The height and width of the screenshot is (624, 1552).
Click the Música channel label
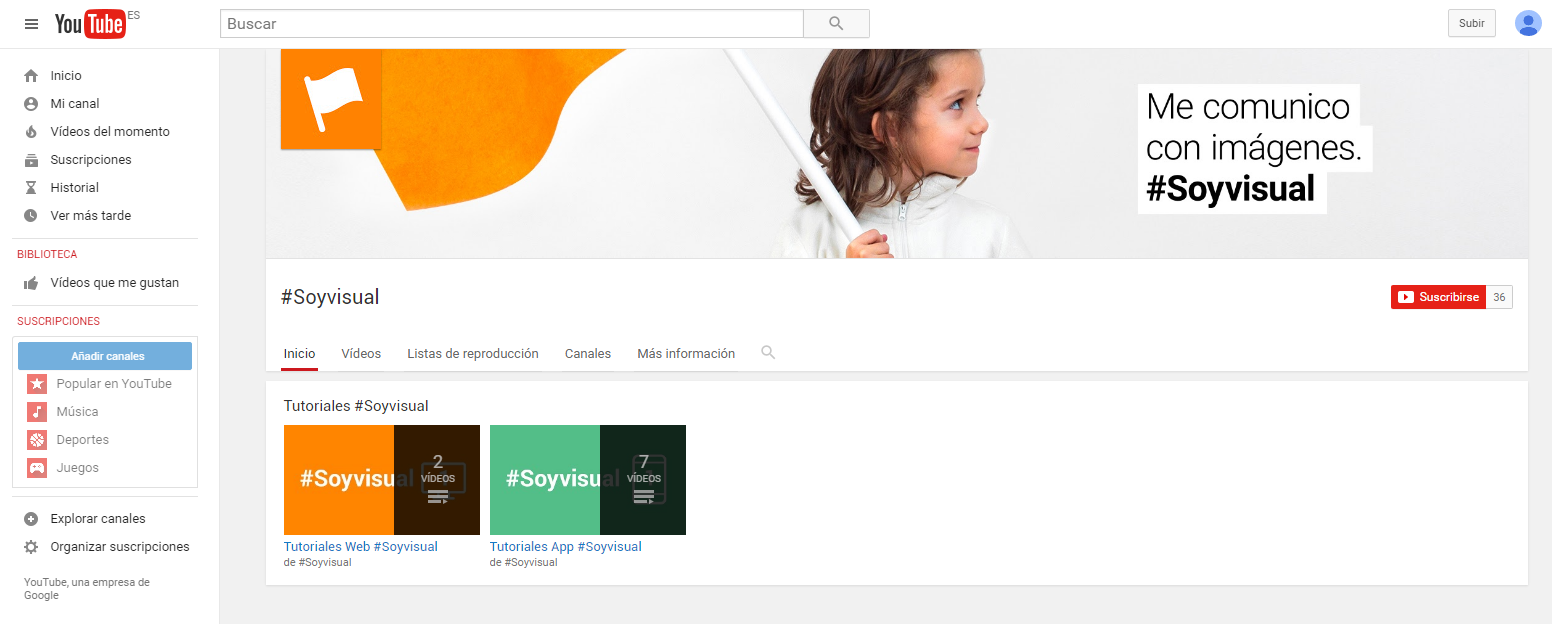(78, 412)
